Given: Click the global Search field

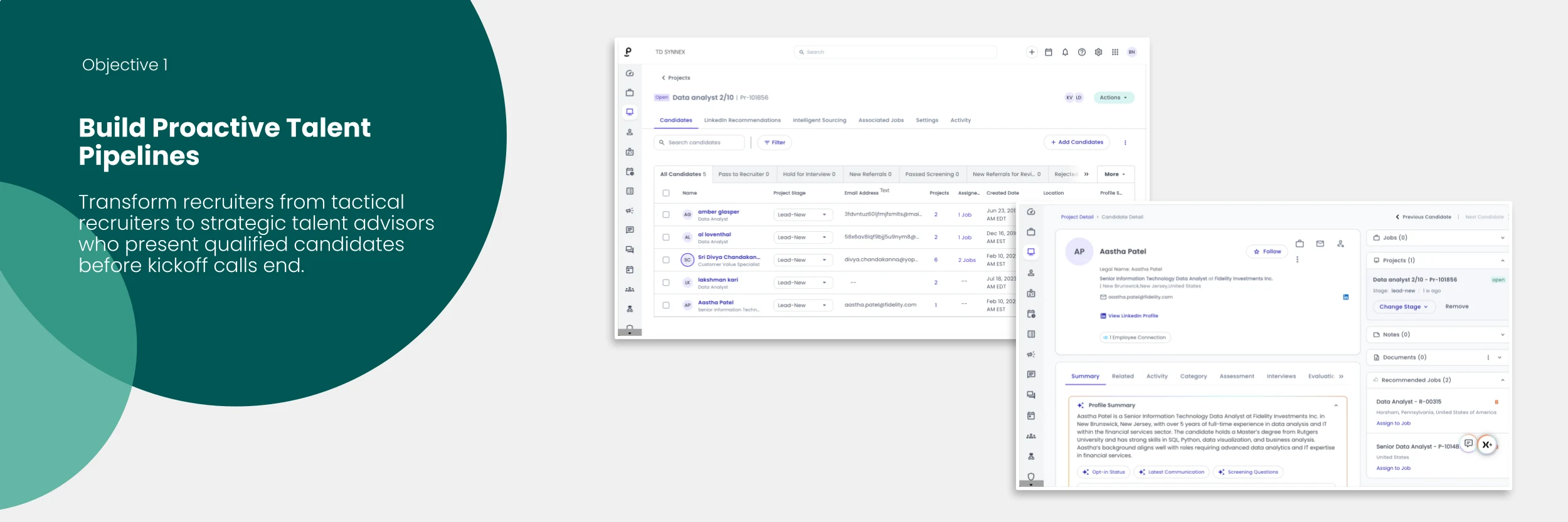Looking at the screenshot, I should [x=895, y=52].
